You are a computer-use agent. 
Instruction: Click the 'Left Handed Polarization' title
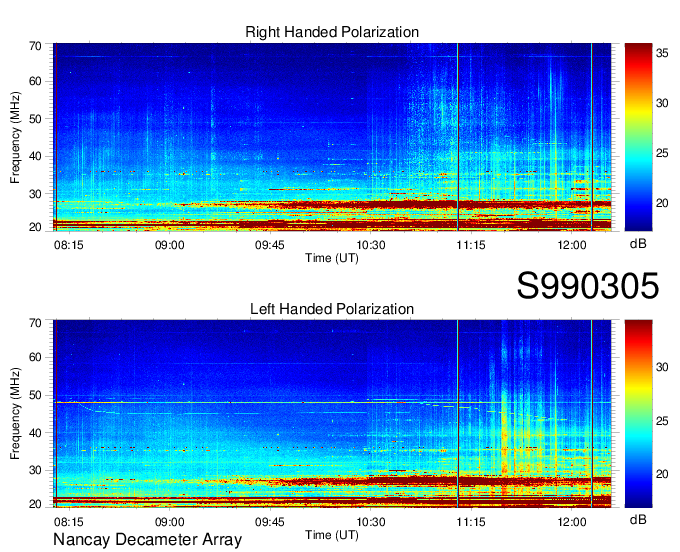332,309
